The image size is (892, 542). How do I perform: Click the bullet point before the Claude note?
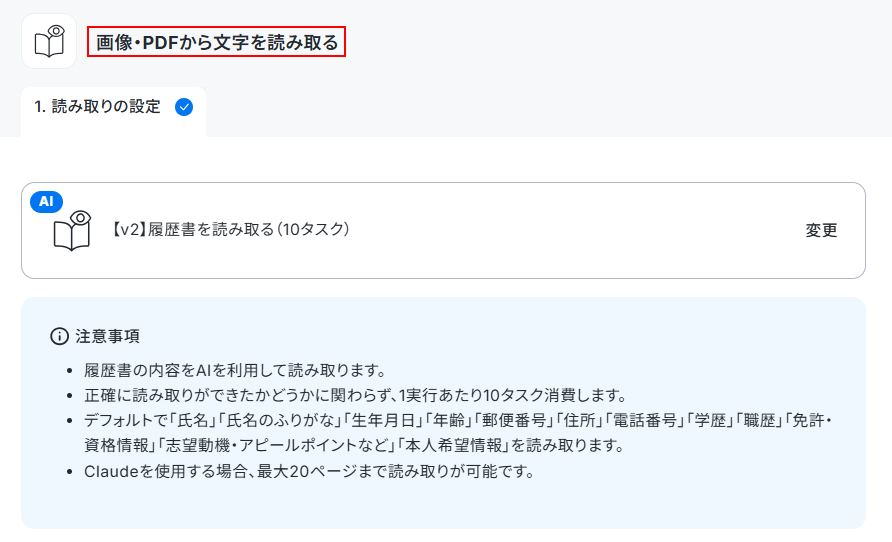point(70,471)
